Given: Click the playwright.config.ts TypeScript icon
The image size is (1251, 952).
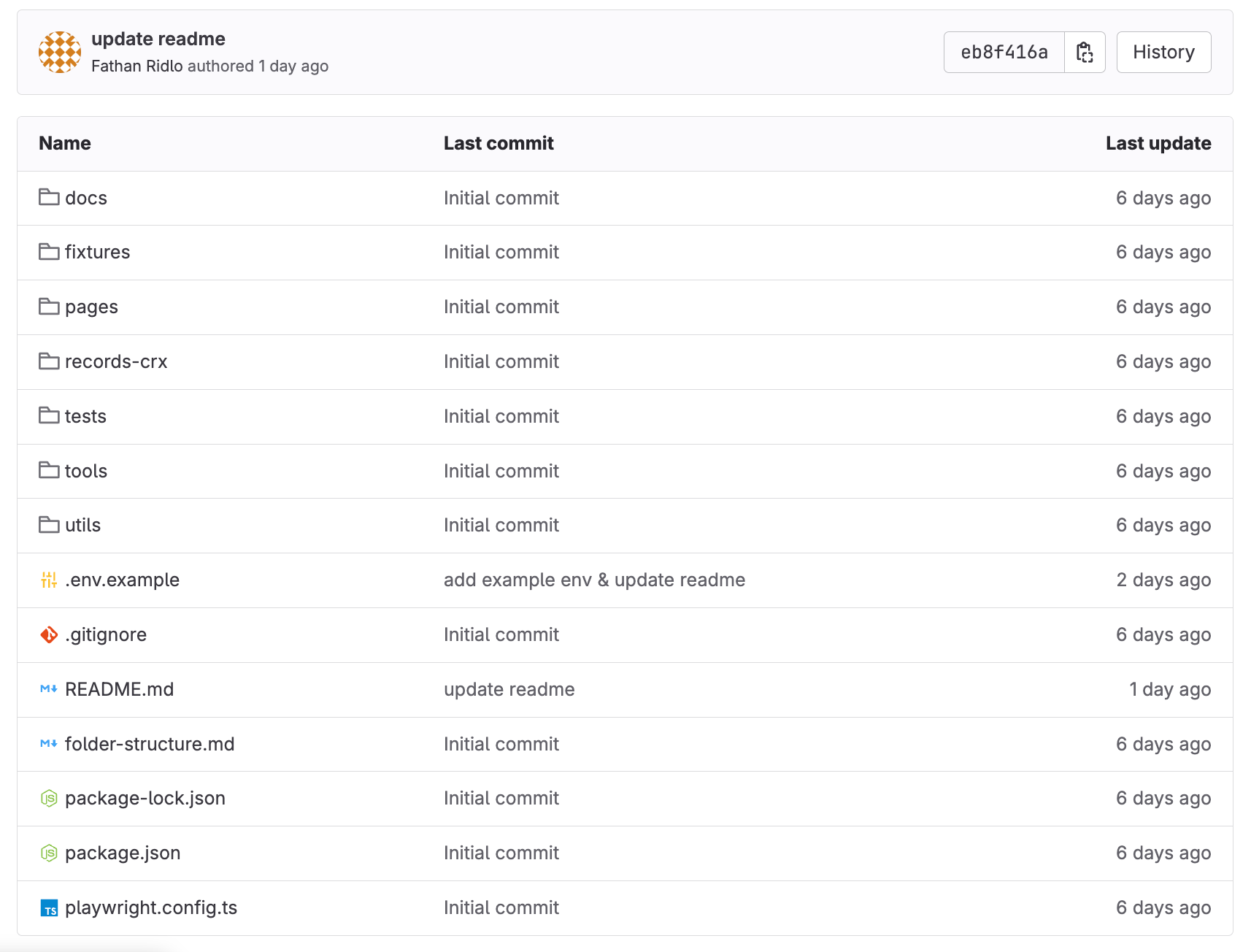Looking at the screenshot, I should [49, 907].
